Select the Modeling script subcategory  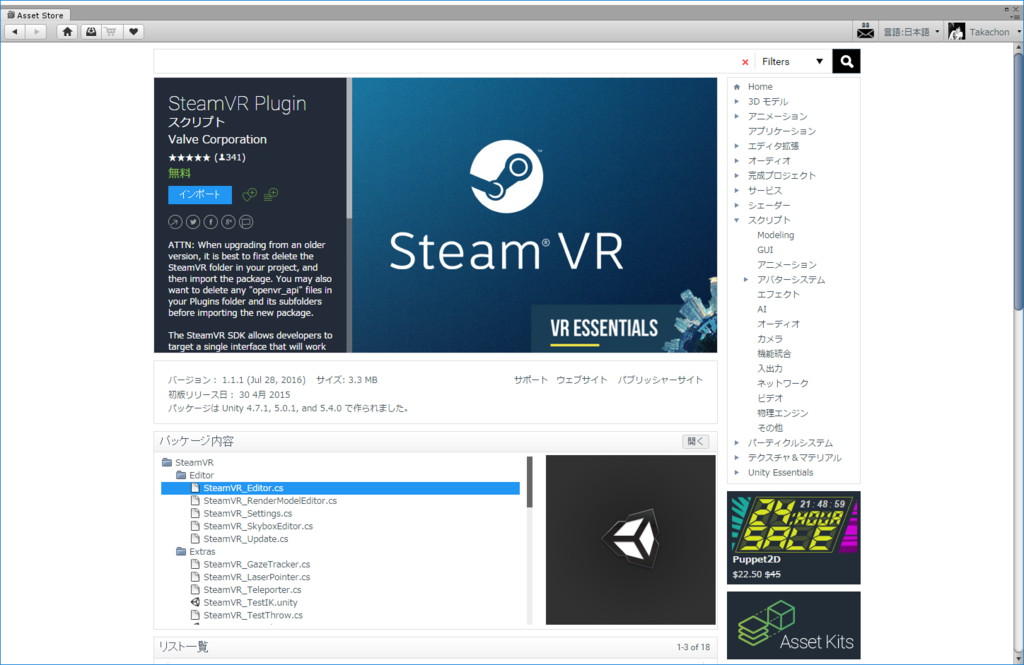coord(775,235)
